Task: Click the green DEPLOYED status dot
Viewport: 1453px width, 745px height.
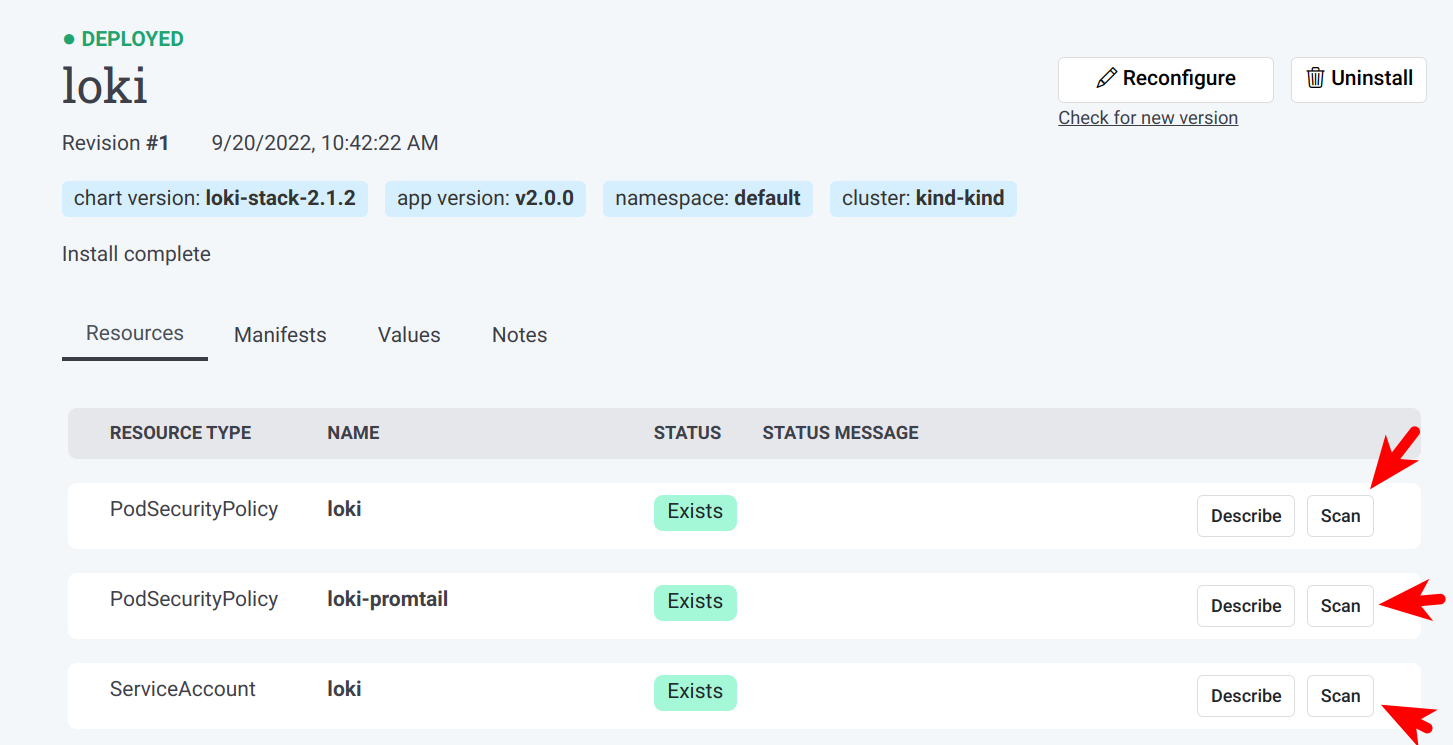Action: click(69, 40)
